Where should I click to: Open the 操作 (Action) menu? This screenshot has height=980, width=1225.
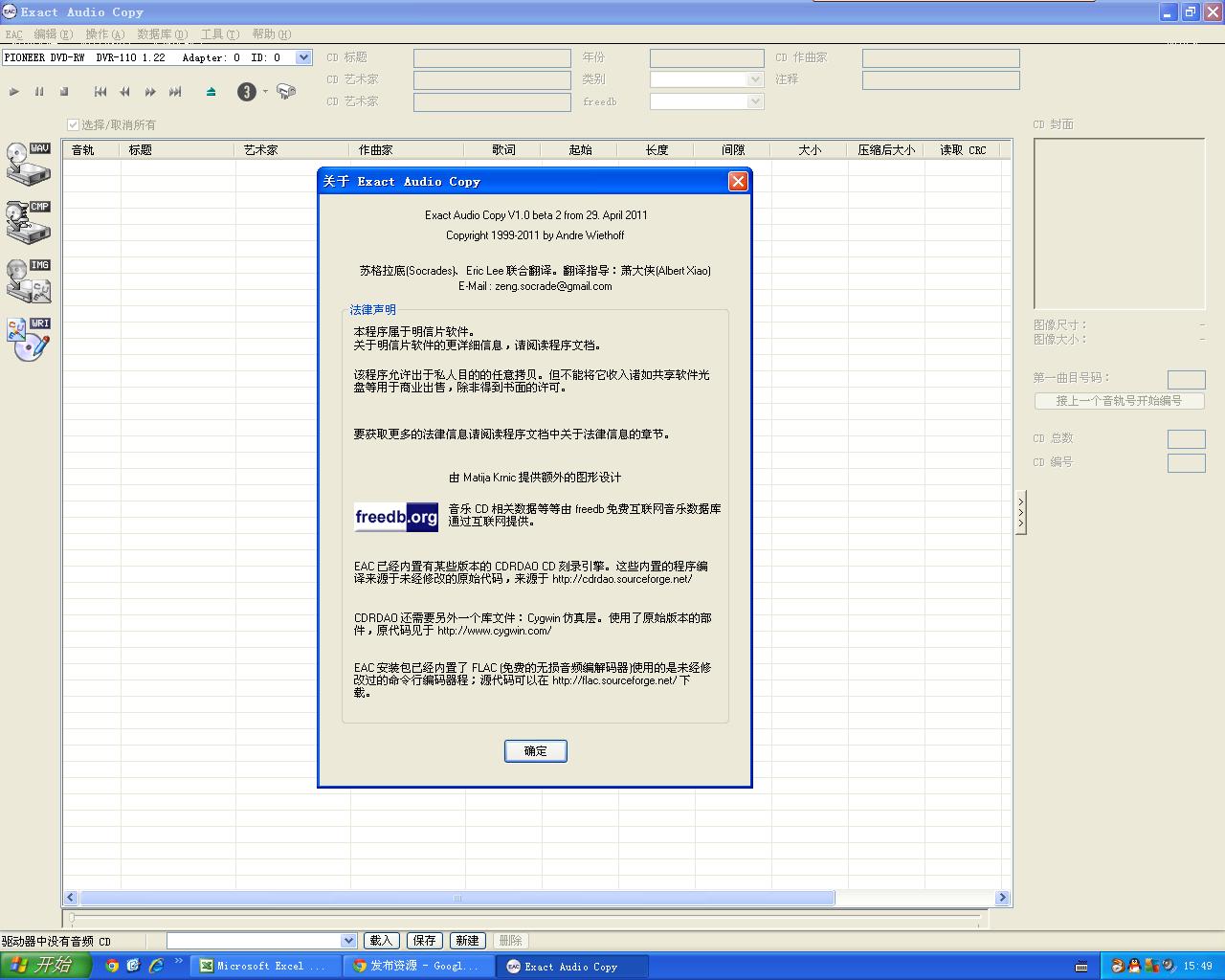pyautogui.click(x=104, y=34)
